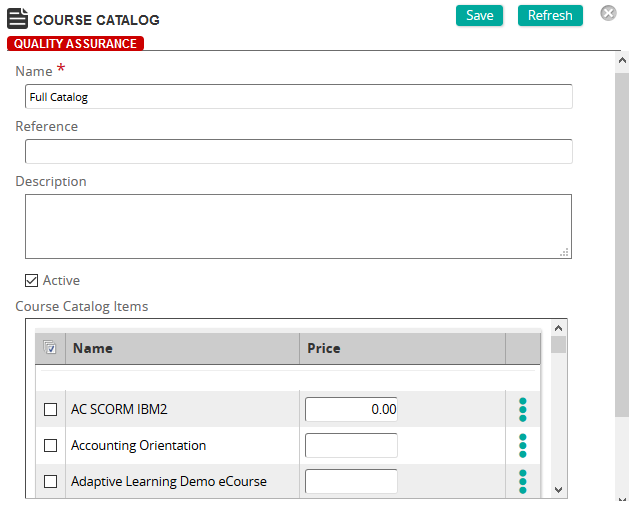Open actions menu for Accounting Orientation
The width and height of the screenshot is (631, 507).
pos(522,445)
